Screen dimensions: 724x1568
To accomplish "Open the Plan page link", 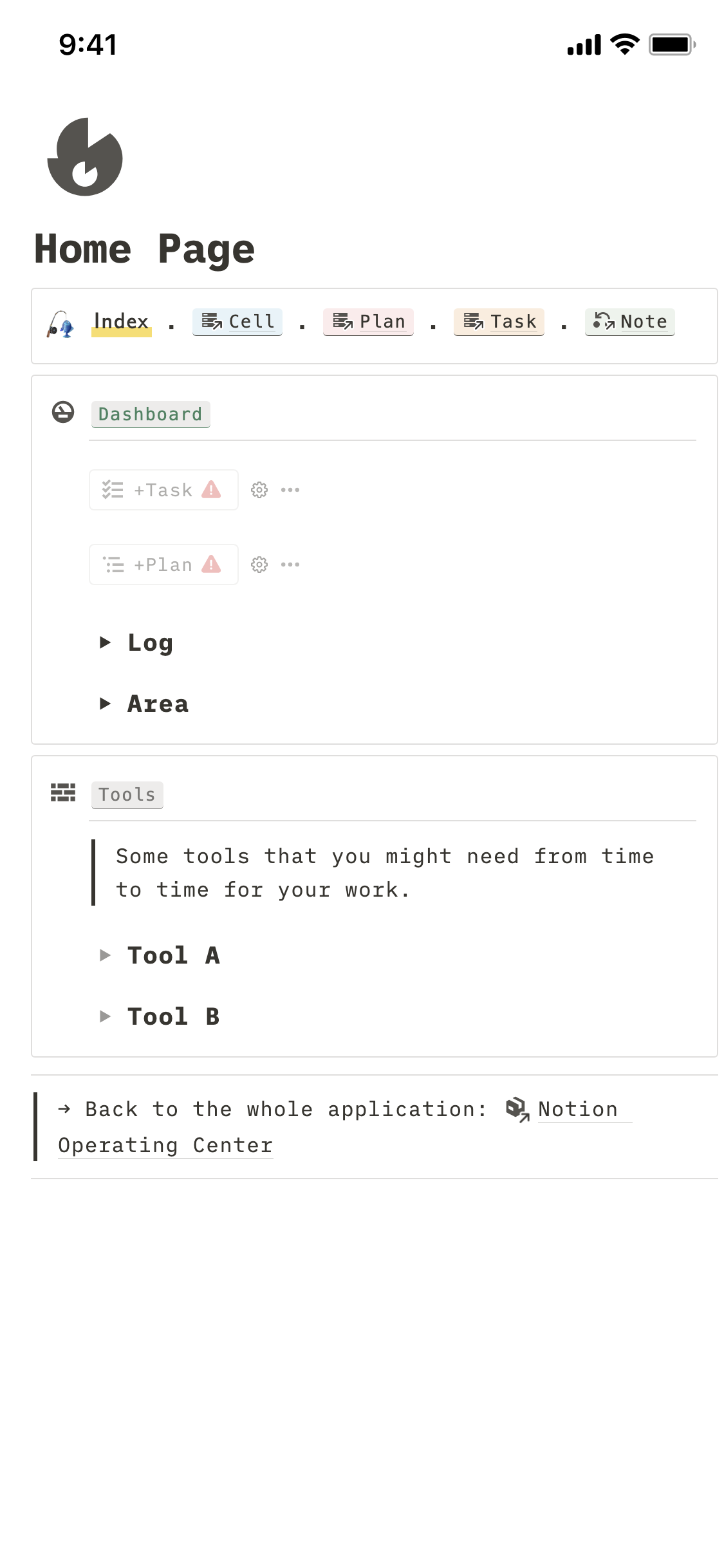I will (x=368, y=322).
